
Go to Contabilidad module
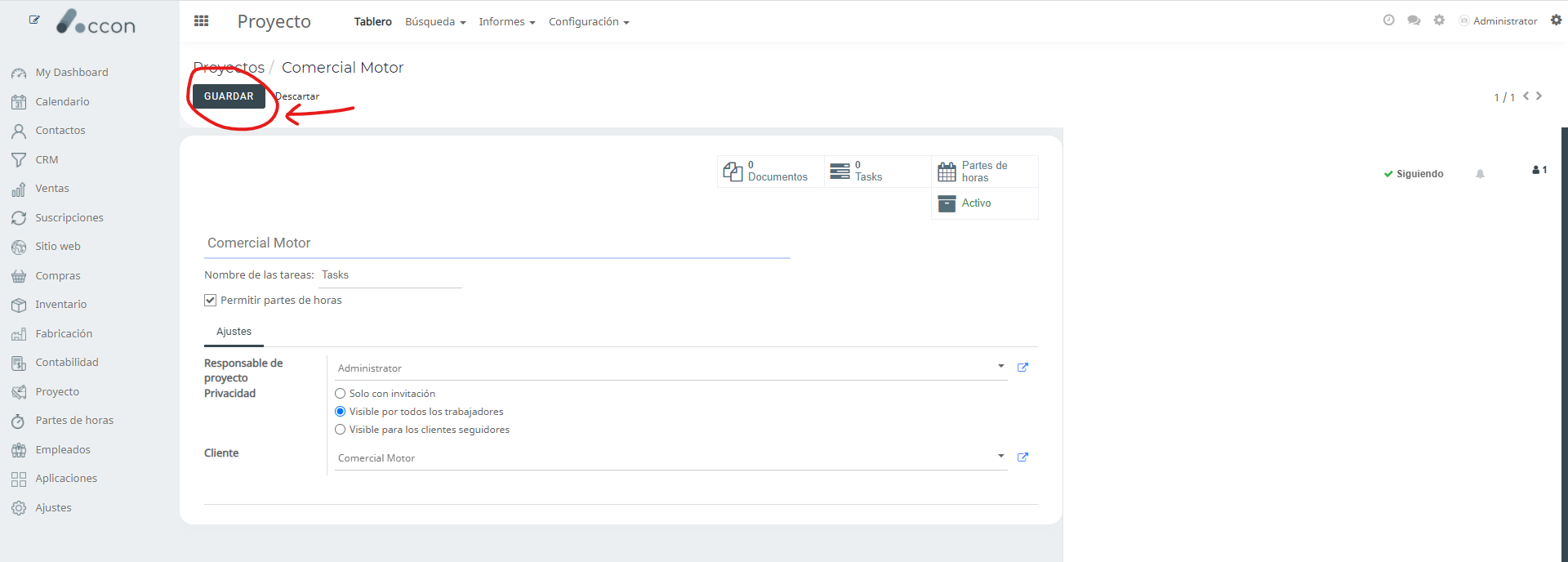click(67, 363)
